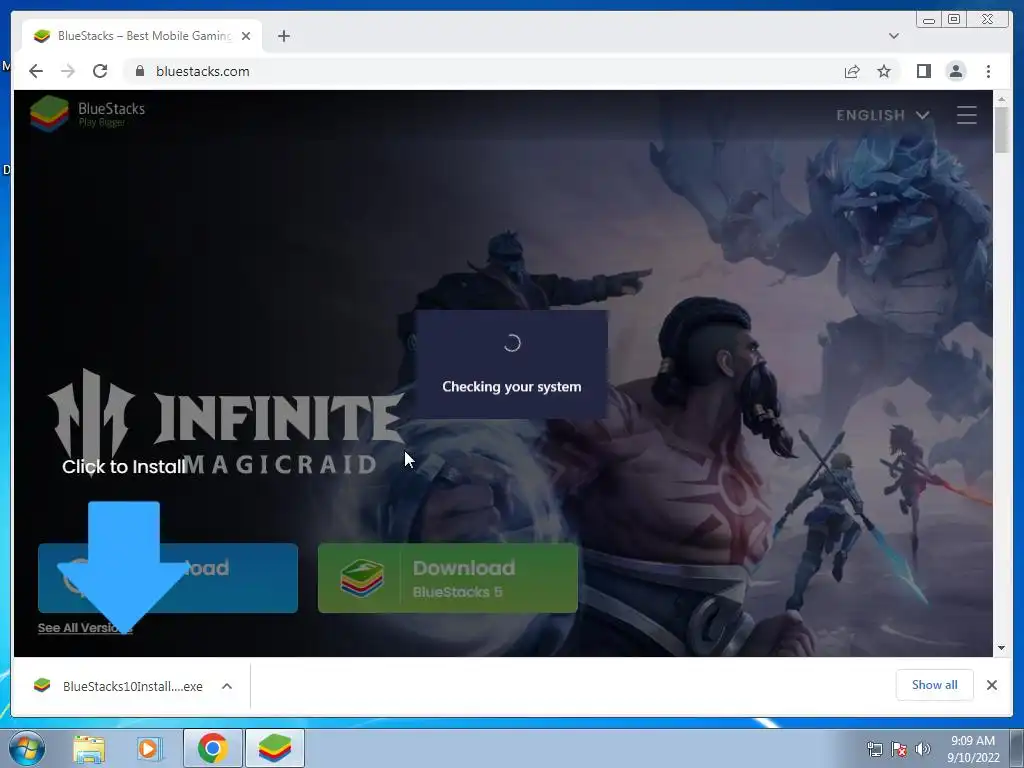Expand the download item options chevron
Image resolution: width=1024 pixels, height=768 pixels.
[227, 686]
